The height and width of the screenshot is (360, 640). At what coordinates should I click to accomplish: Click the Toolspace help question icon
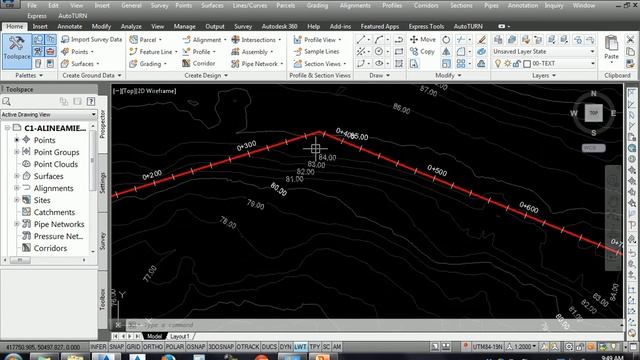pyautogui.click(x=91, y=101)
